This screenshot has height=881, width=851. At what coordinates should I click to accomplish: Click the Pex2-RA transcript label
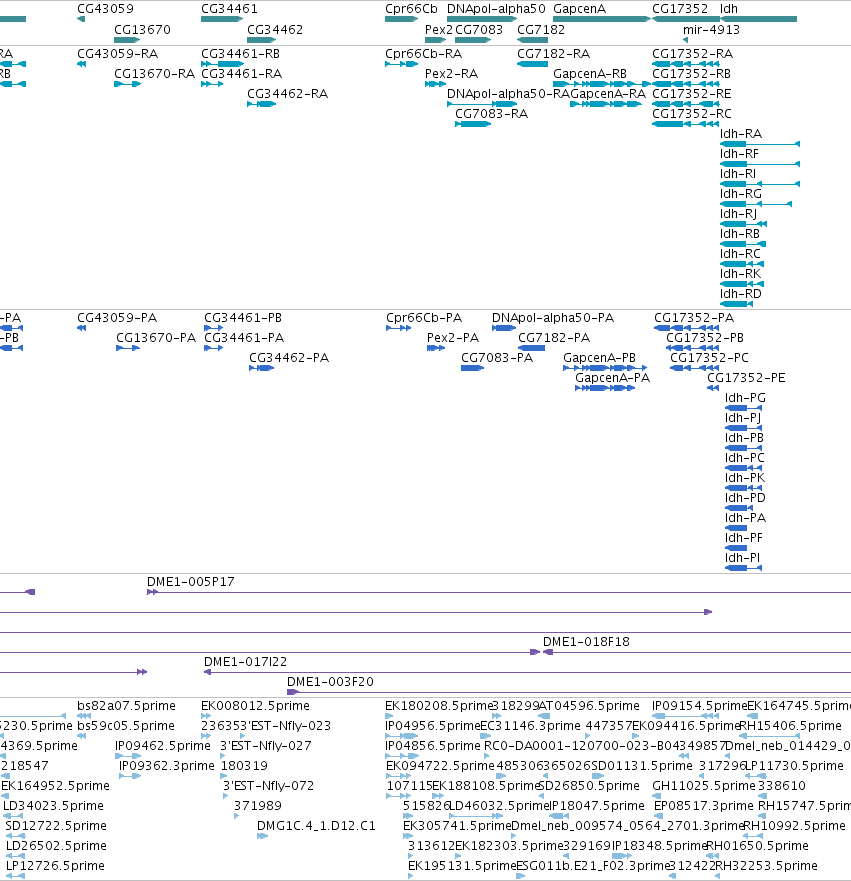[x=452, y=74]
